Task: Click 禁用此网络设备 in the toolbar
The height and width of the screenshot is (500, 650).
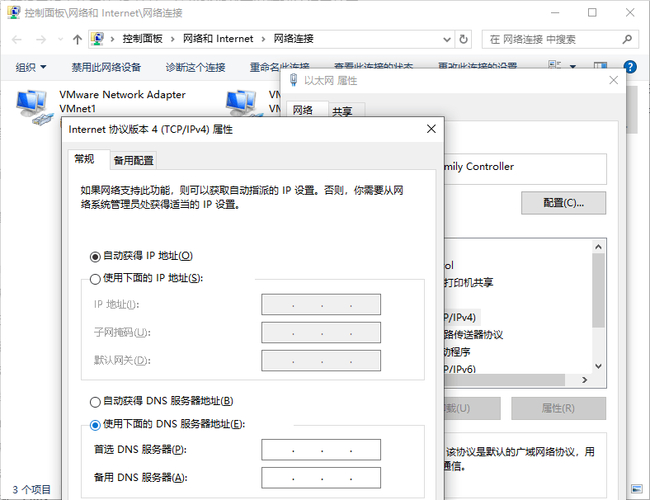Action: point(106,67)
